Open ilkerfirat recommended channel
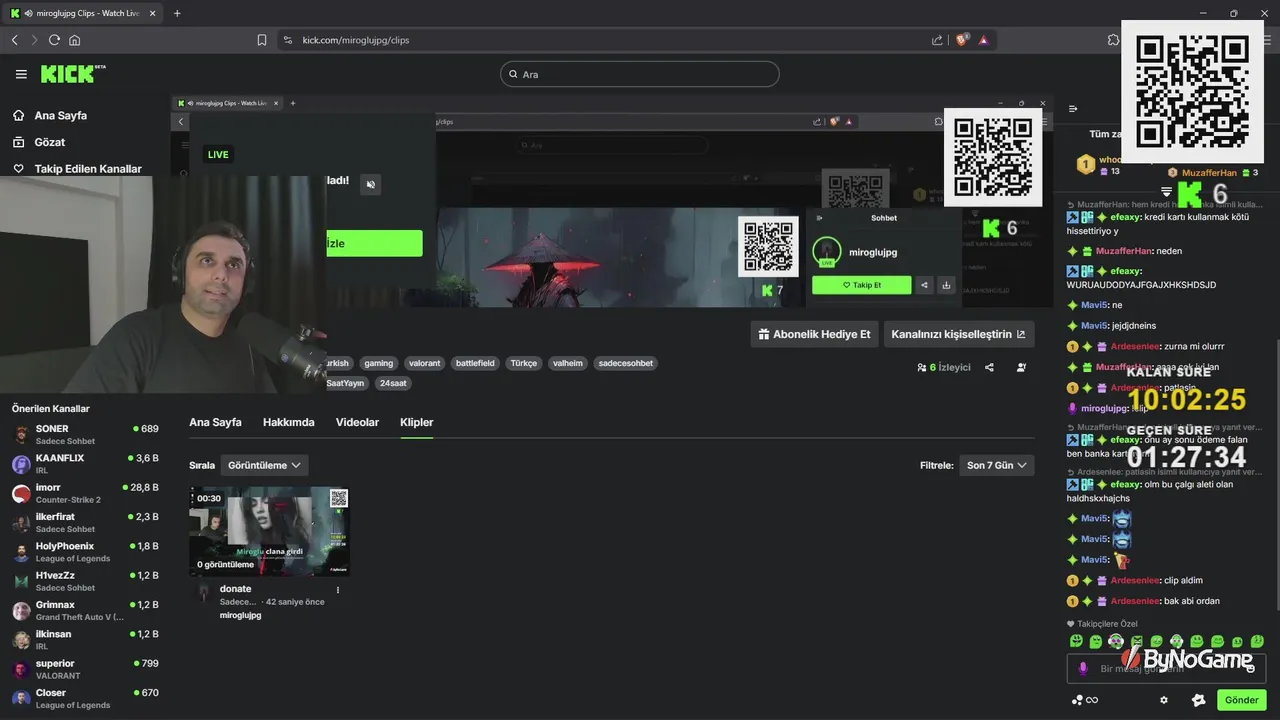 pyautogui.click(x=85, y=522)
